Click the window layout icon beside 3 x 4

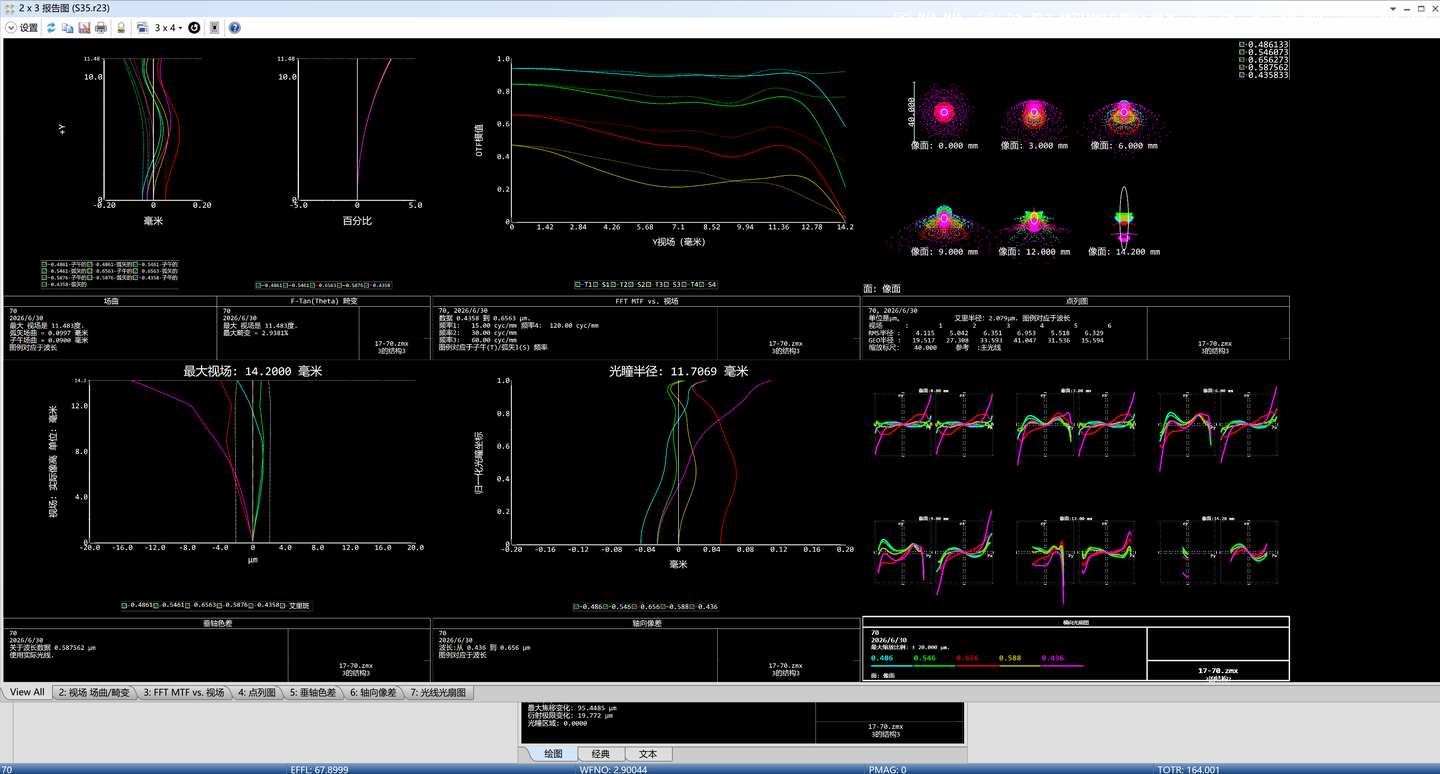tap(142, 28)
